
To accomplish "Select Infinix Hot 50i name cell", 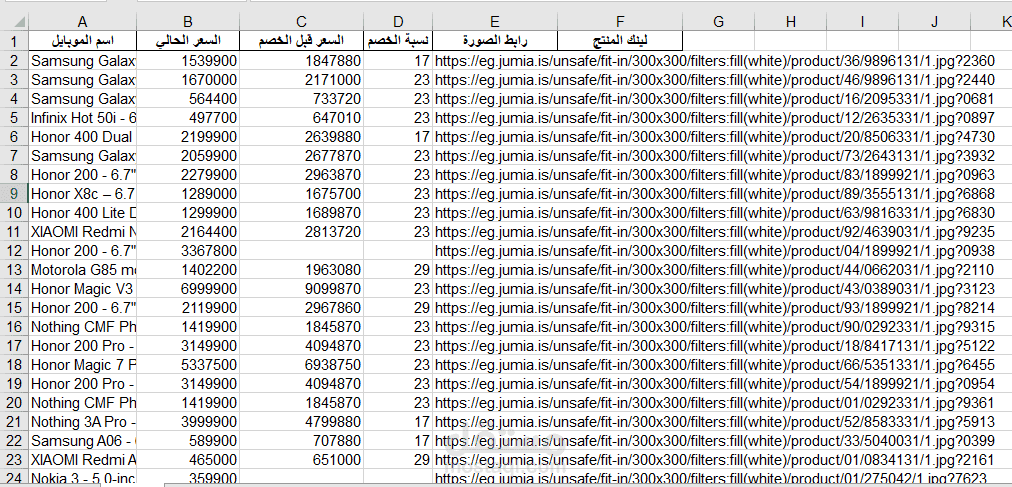I will [83, 119].
